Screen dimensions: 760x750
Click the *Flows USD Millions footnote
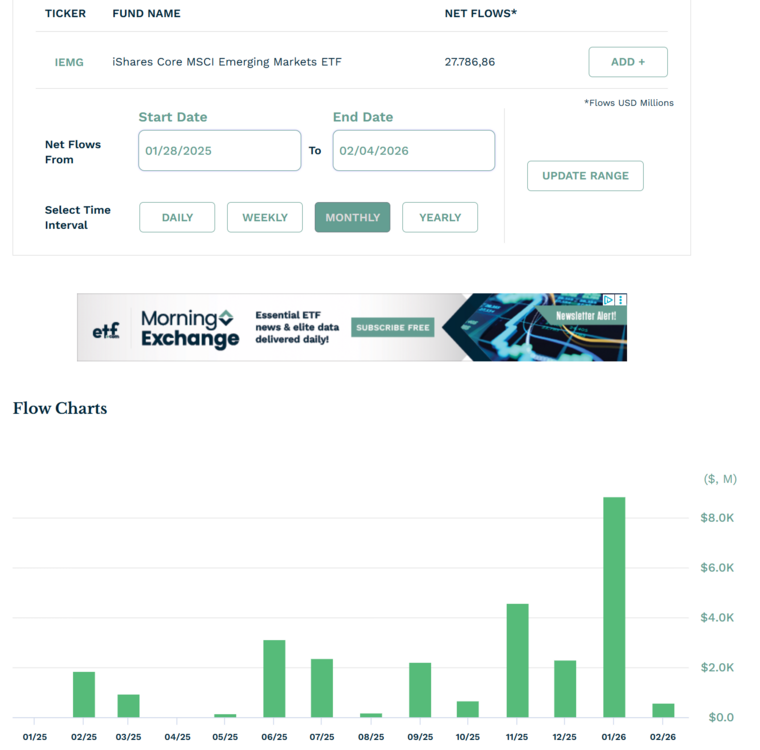(x=629, y=103)
